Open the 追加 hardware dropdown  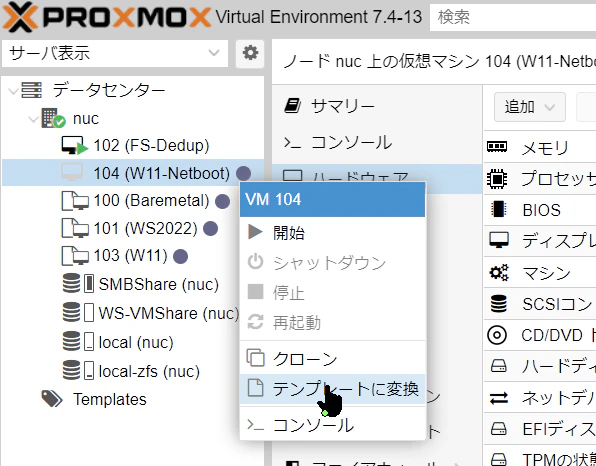point(529,107)
